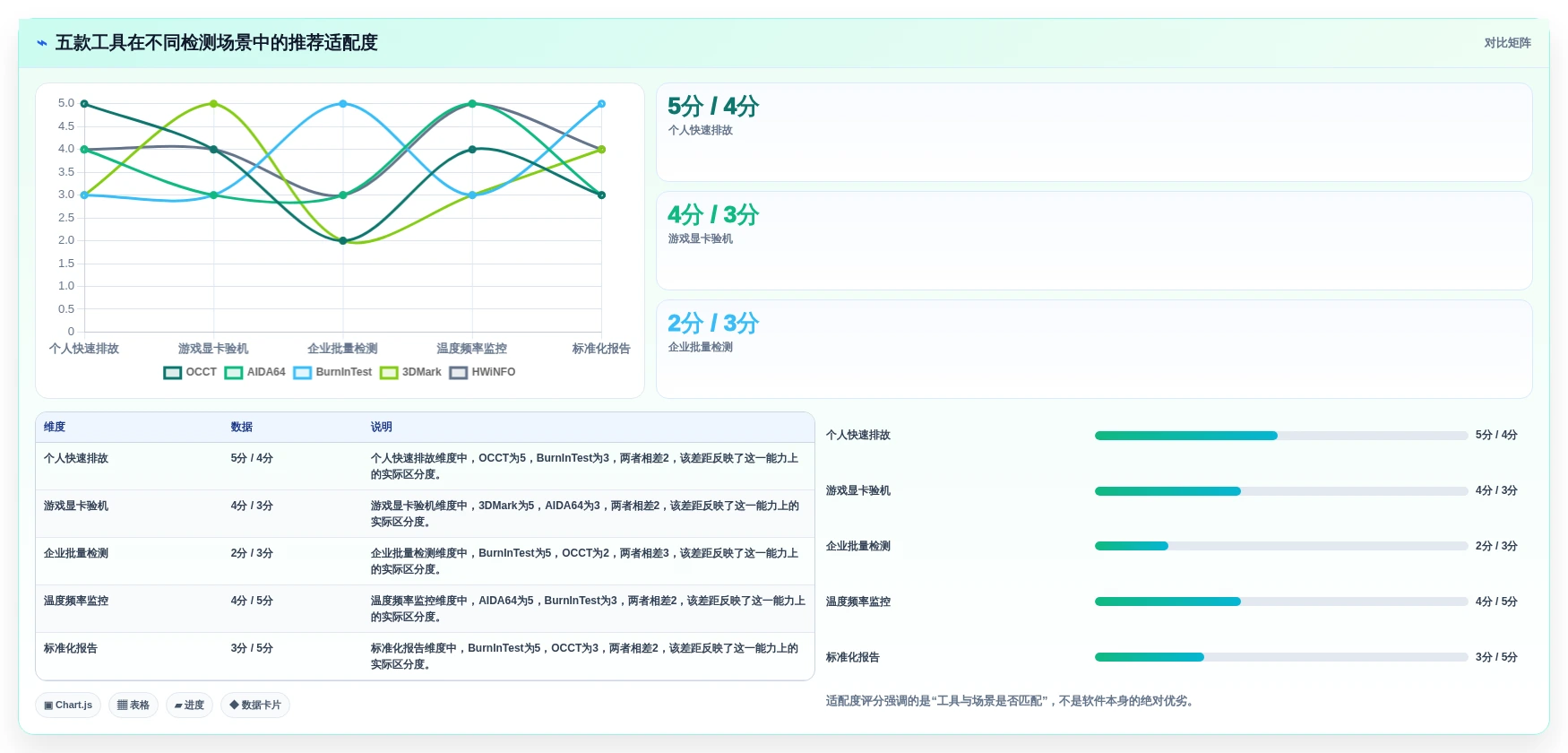Screen dimensions: 1568x753
Task: Click 温度频率监控 table row cell
Action: [x=76, y=601]
